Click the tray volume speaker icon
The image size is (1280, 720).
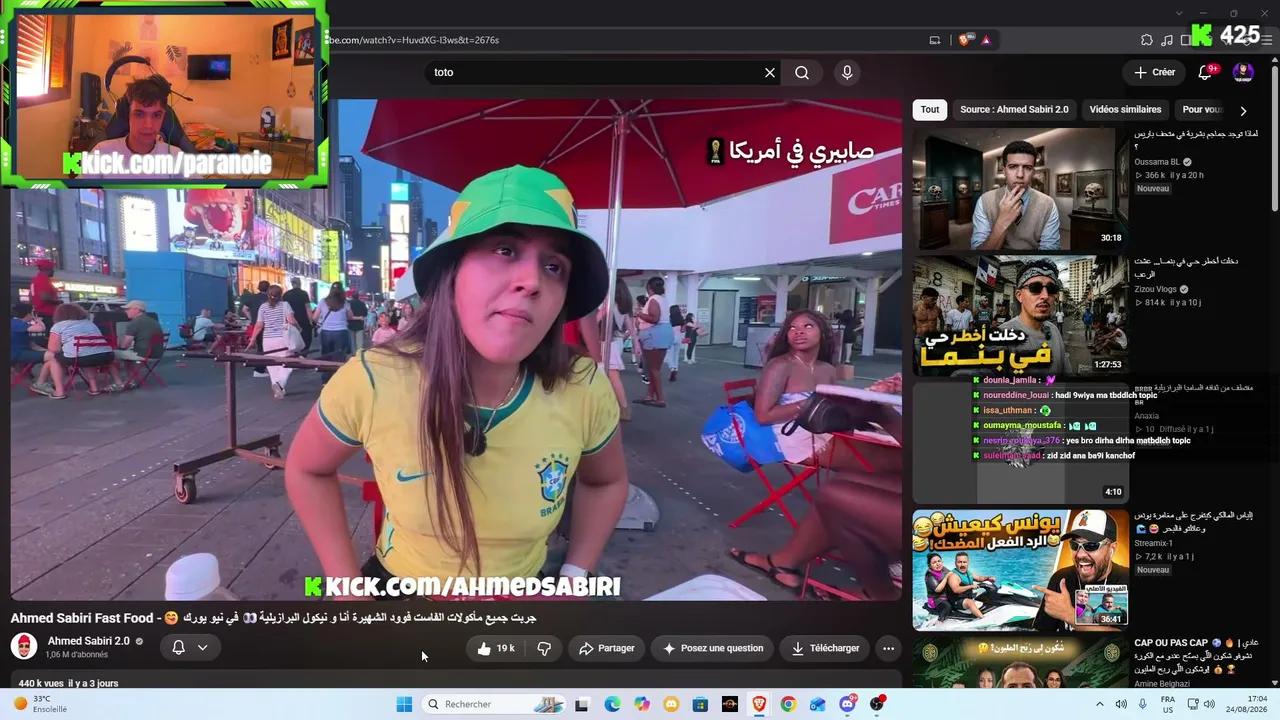pos(1121,704)
